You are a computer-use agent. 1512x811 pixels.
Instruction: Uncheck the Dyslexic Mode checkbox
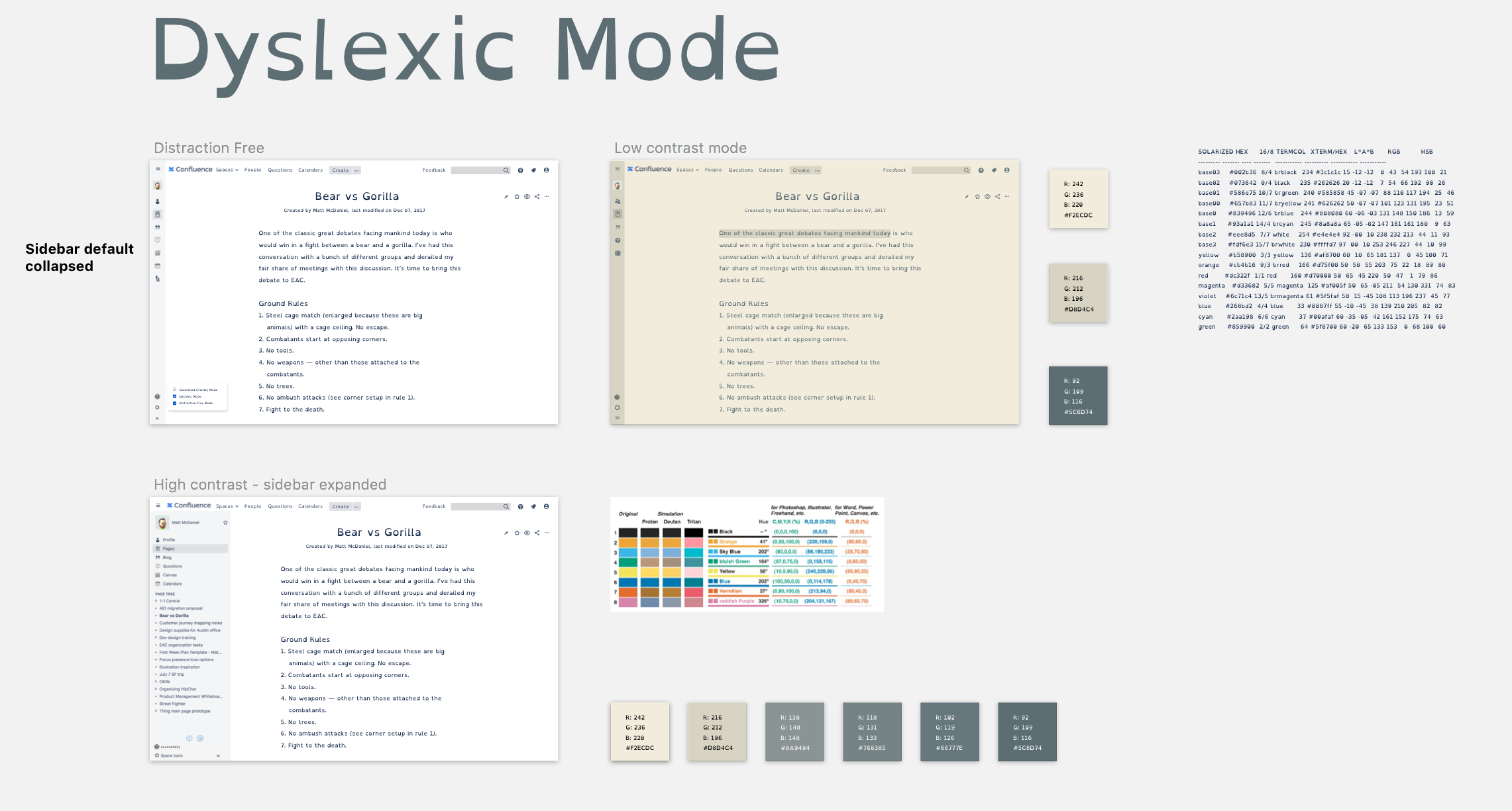pos(175,396)
